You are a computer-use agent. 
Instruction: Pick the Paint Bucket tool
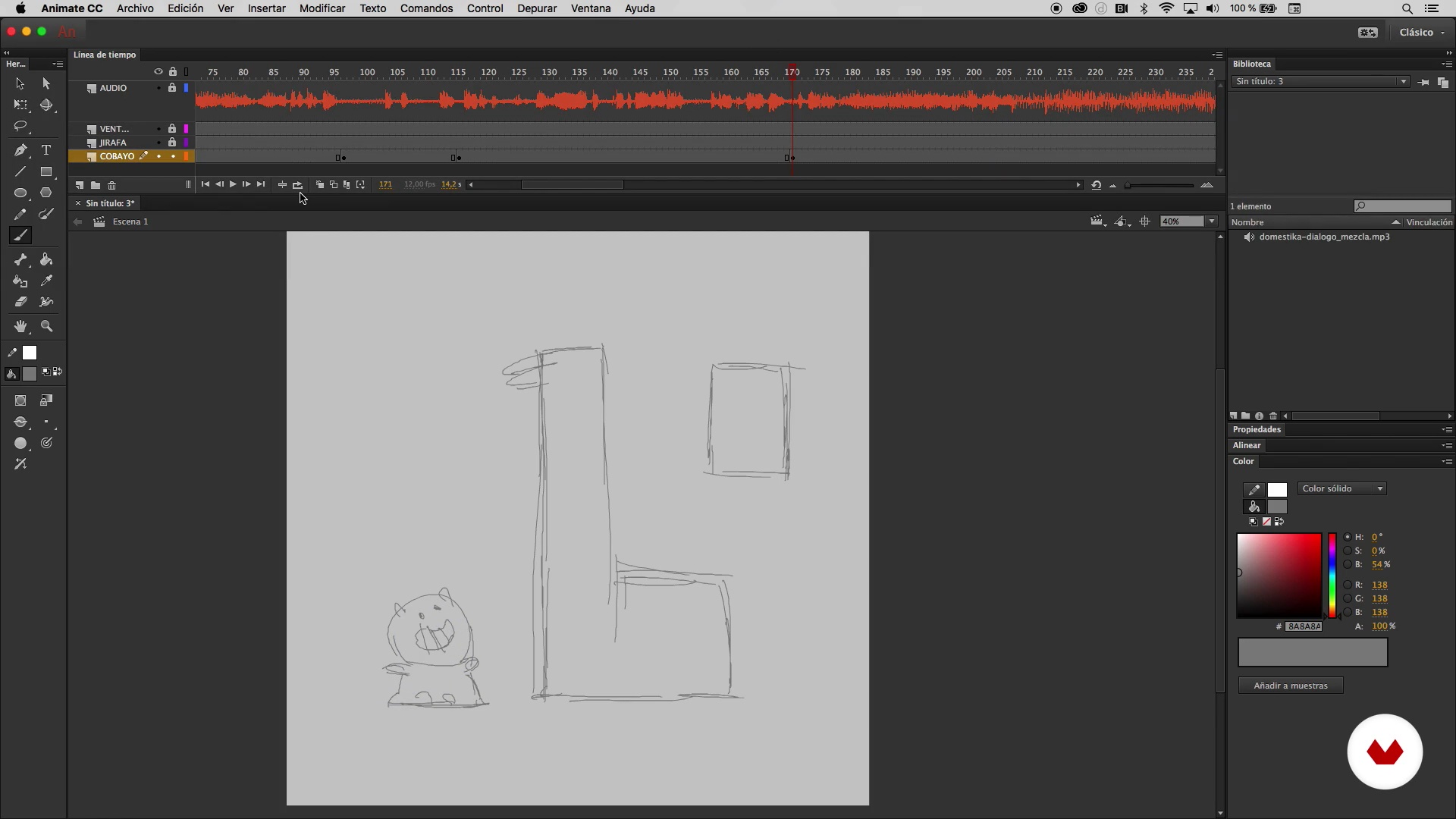(46, 259)
